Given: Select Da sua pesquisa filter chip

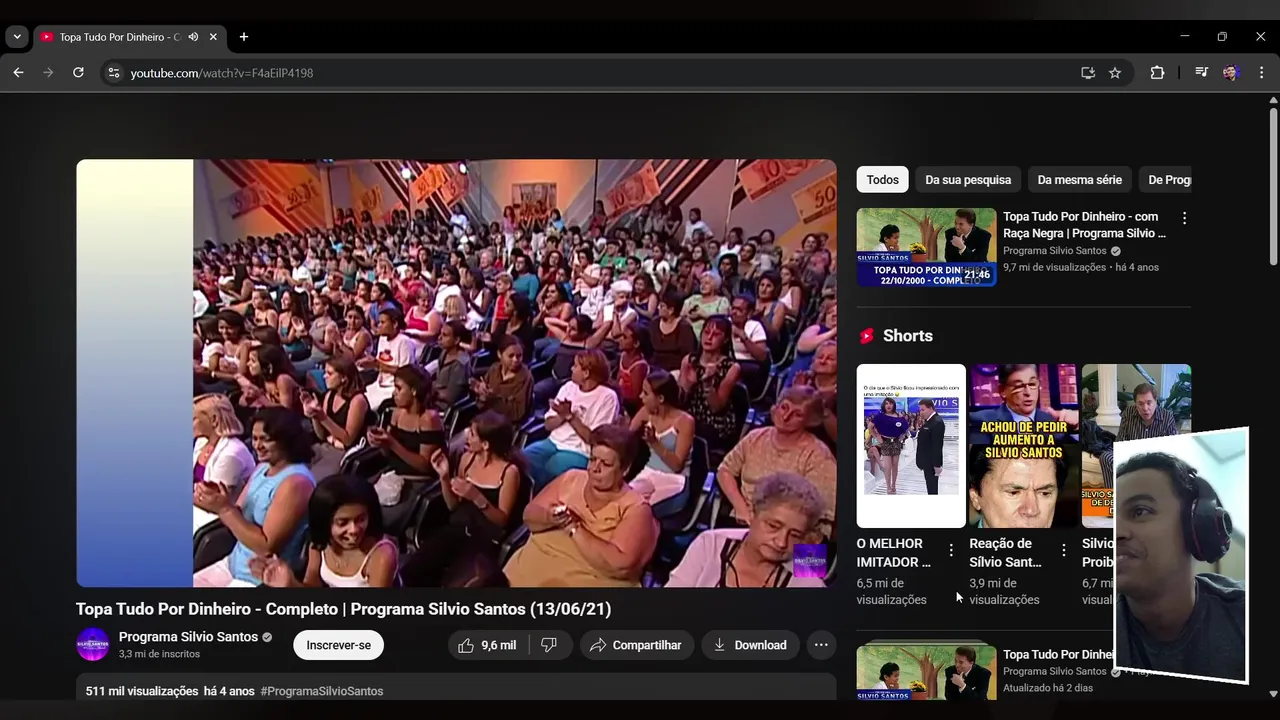Looking at the screenshot, I should click(x=968, y=180).
